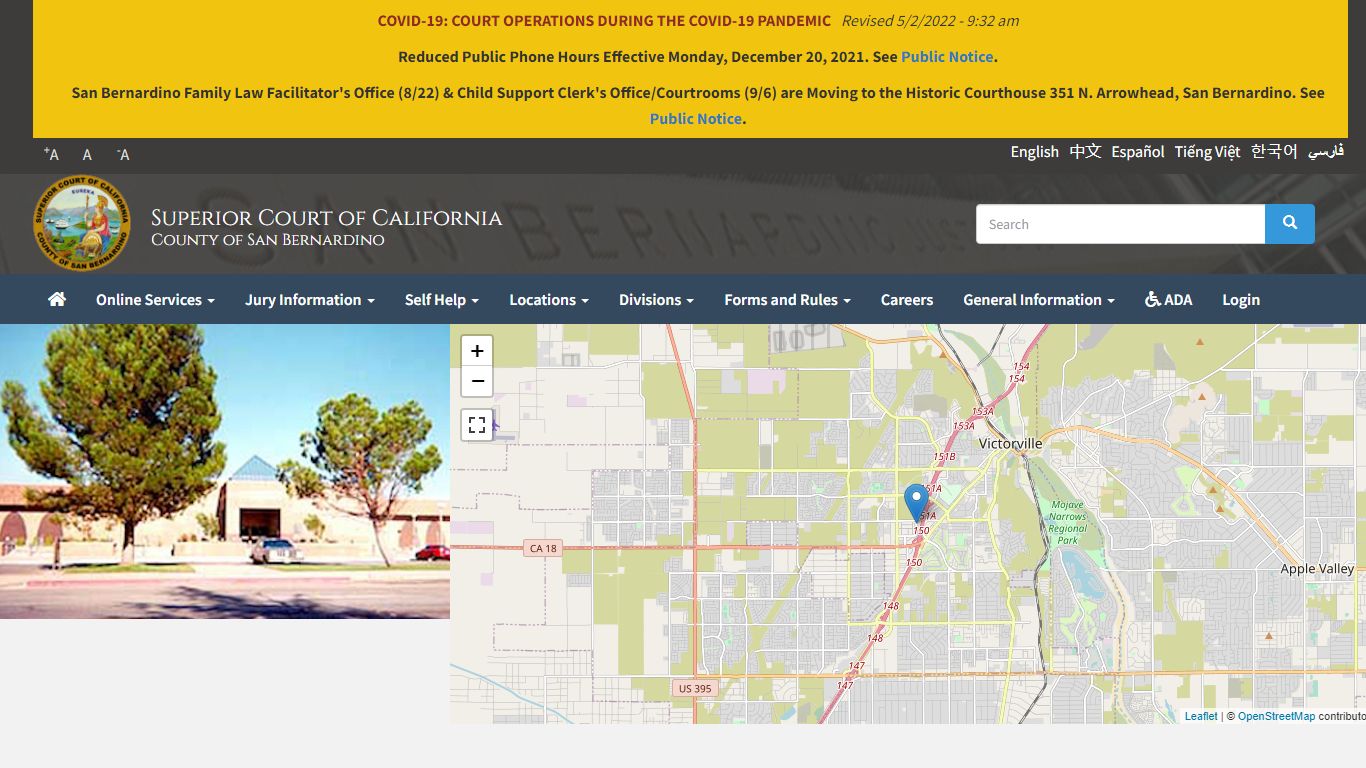The width and height of the screenshot is (1366, 768).
Task: Click the blue location marker pin
Action: pyautogui.click(x=916, y=502)
